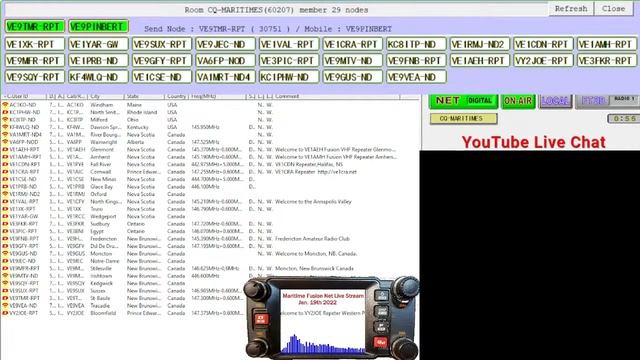Click the icon beside VE1VAL-RPT list row
Image resolution: width=640 pixels, height=360 pixels.
pyautogui.click(x=5, y=202)
